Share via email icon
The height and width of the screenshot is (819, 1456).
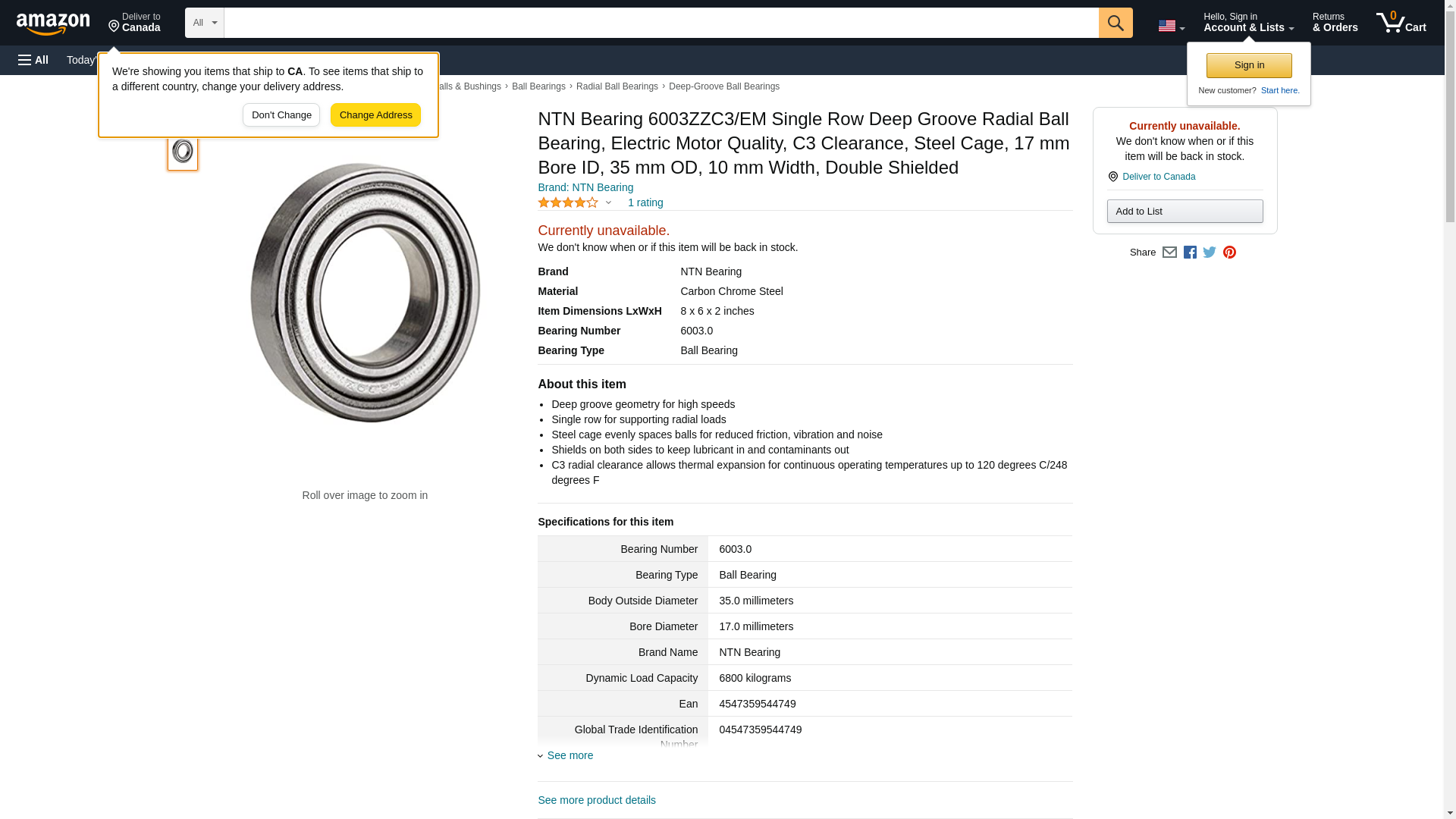(1169, 253)
